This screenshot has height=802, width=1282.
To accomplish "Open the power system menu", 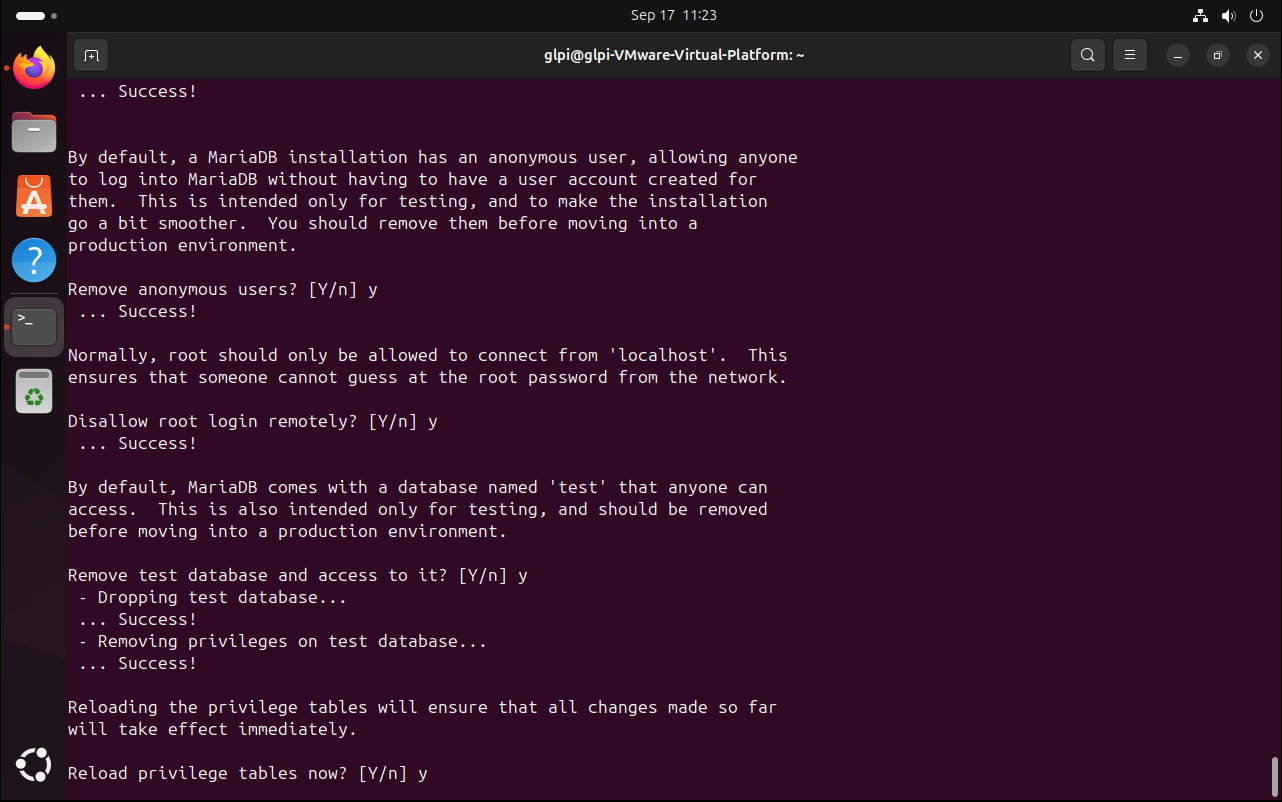I will [1257, 16].
